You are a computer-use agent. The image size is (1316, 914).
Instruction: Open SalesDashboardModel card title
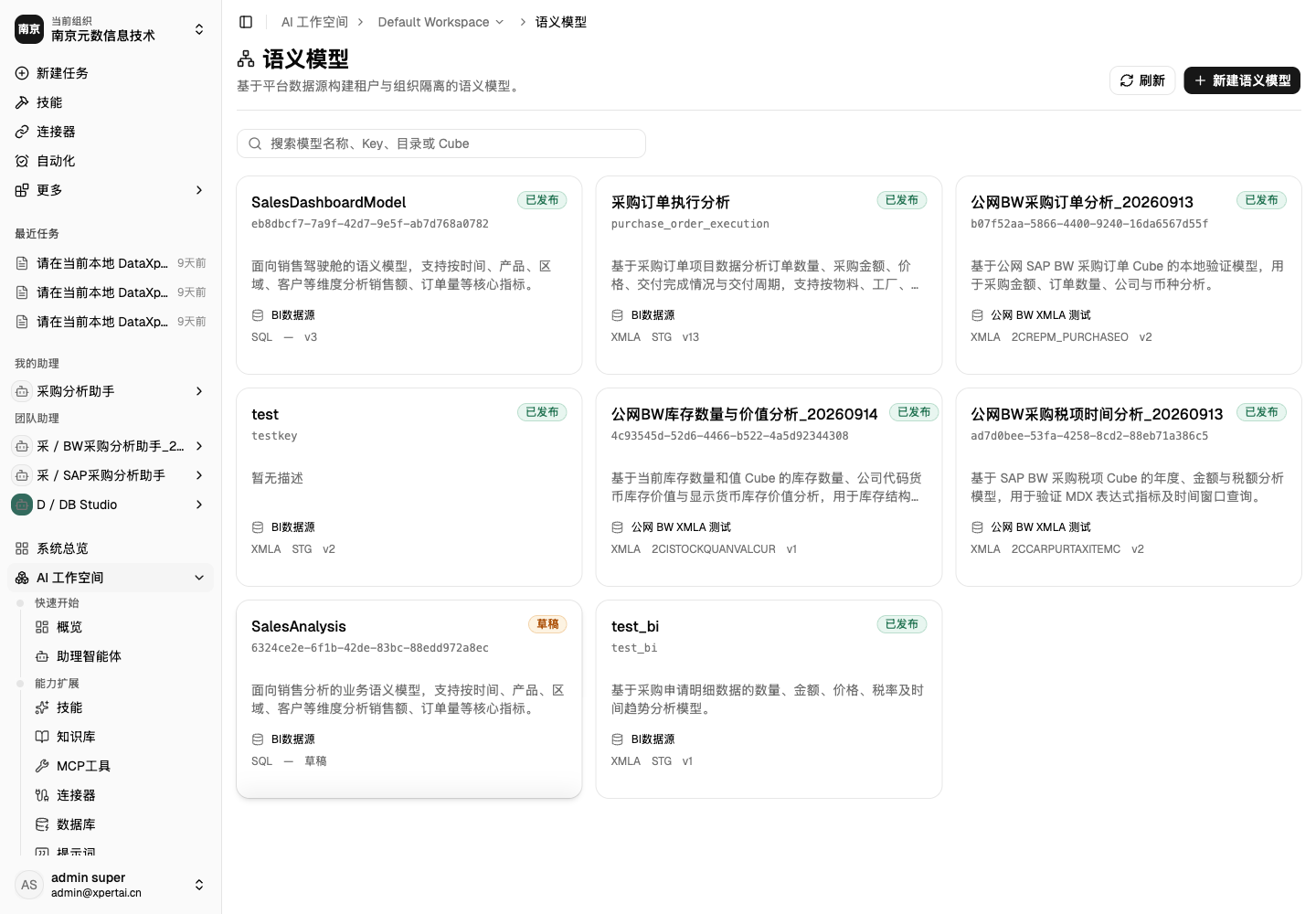click(328, 202)
